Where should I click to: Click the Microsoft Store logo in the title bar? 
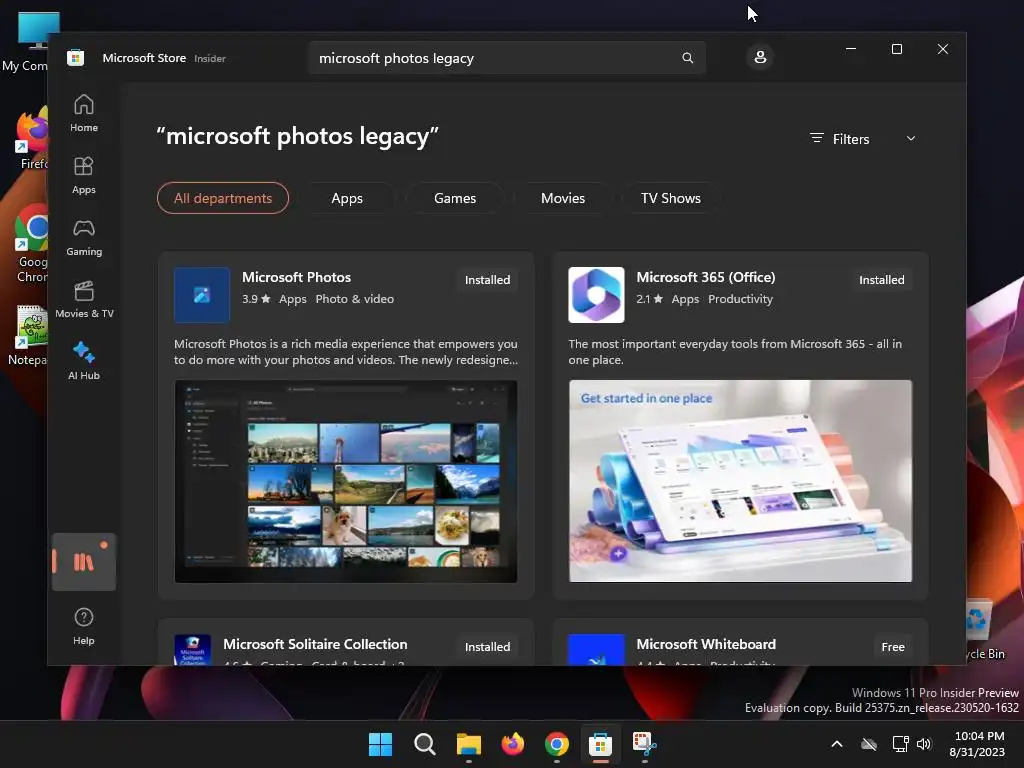76,58
